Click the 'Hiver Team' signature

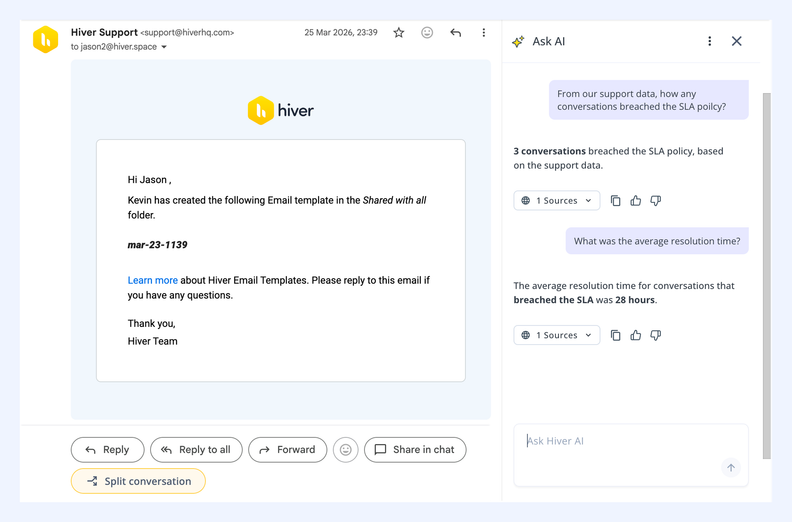point(153,341)
